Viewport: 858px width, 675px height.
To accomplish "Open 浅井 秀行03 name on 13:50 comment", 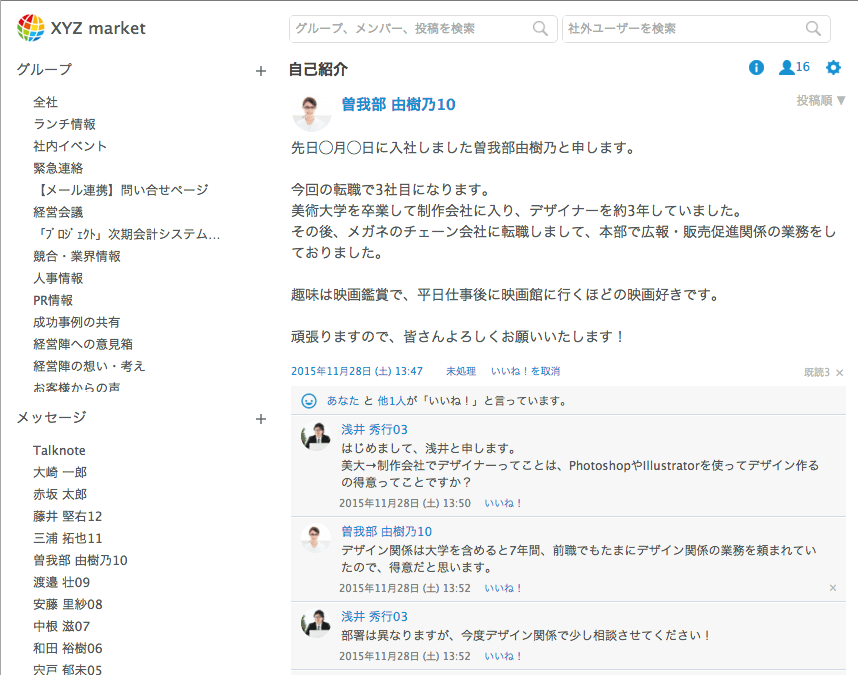I will coord(374,430).
